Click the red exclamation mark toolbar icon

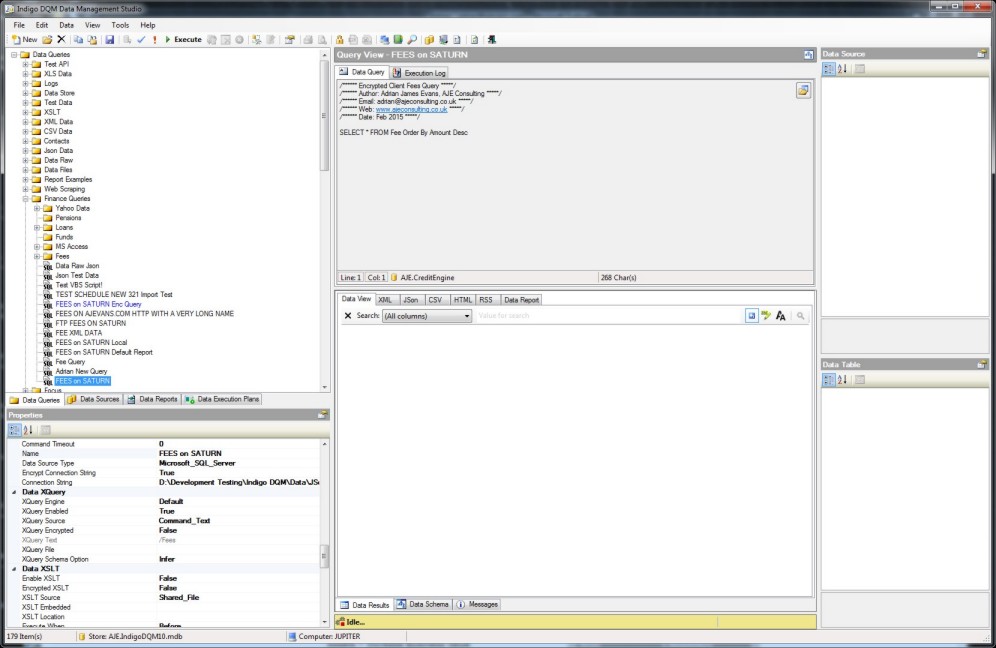click(154, 40)
